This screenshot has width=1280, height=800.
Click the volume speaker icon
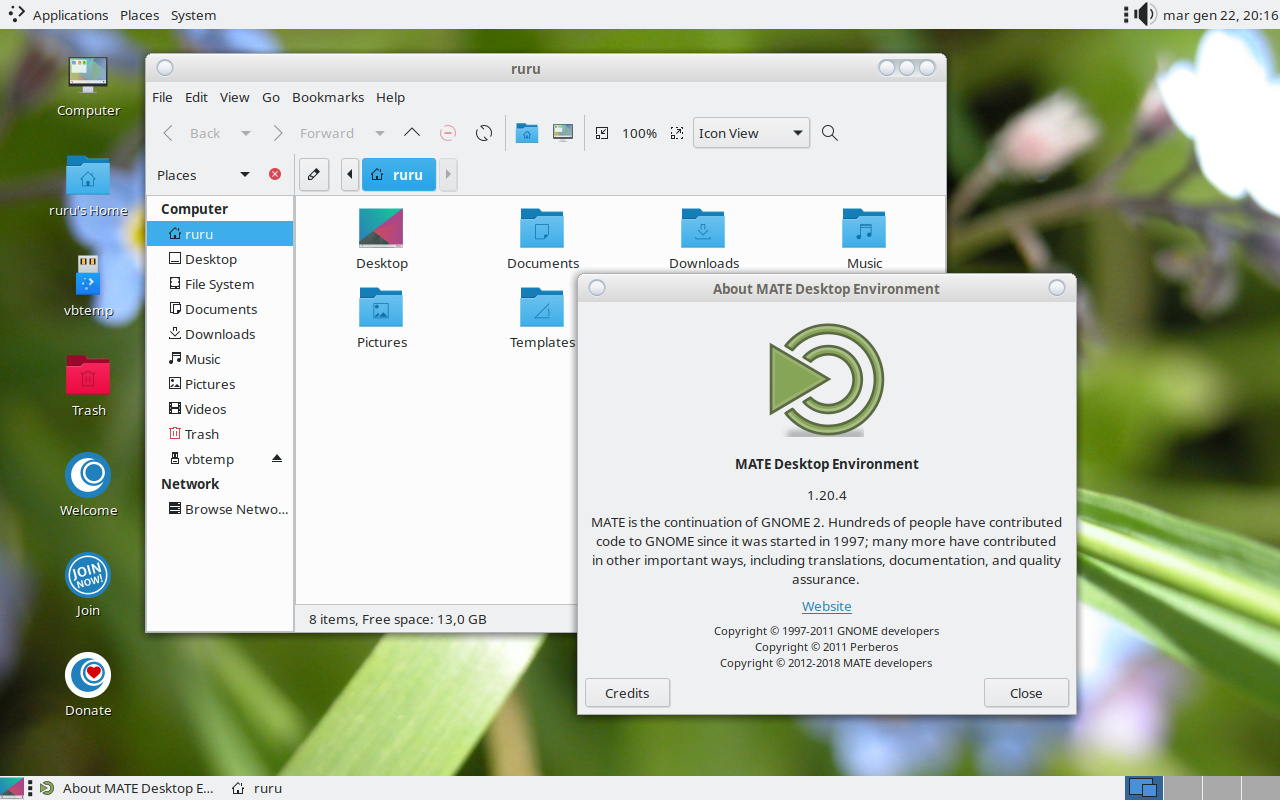tap(1145, 14)
